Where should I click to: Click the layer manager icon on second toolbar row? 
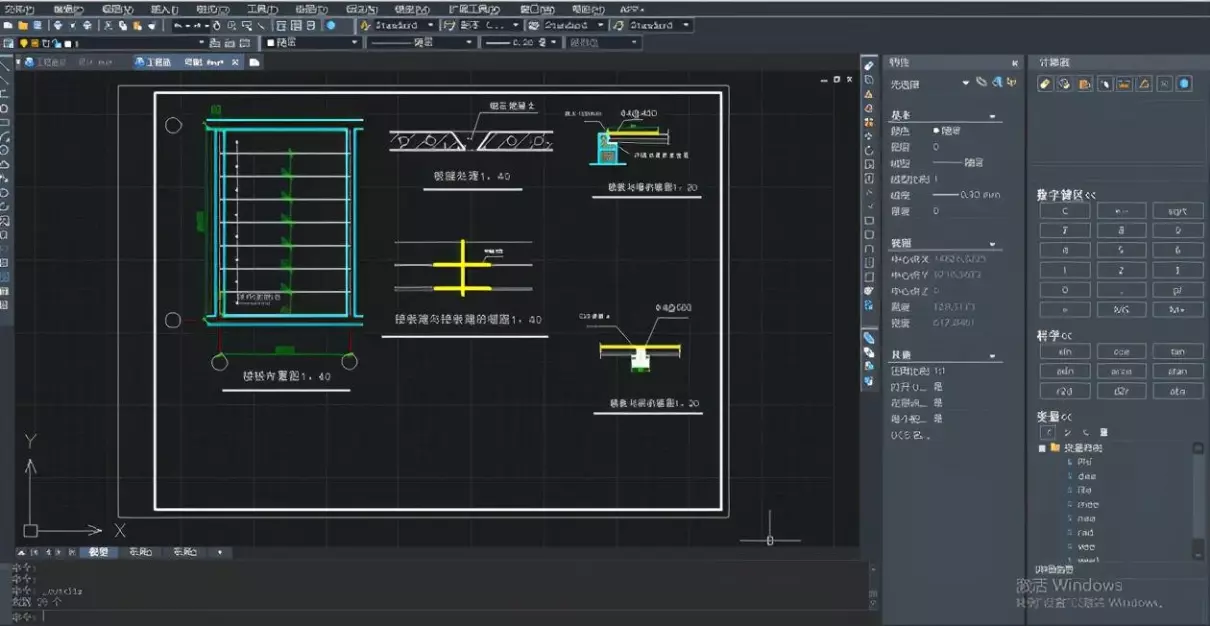click(8, 43)
